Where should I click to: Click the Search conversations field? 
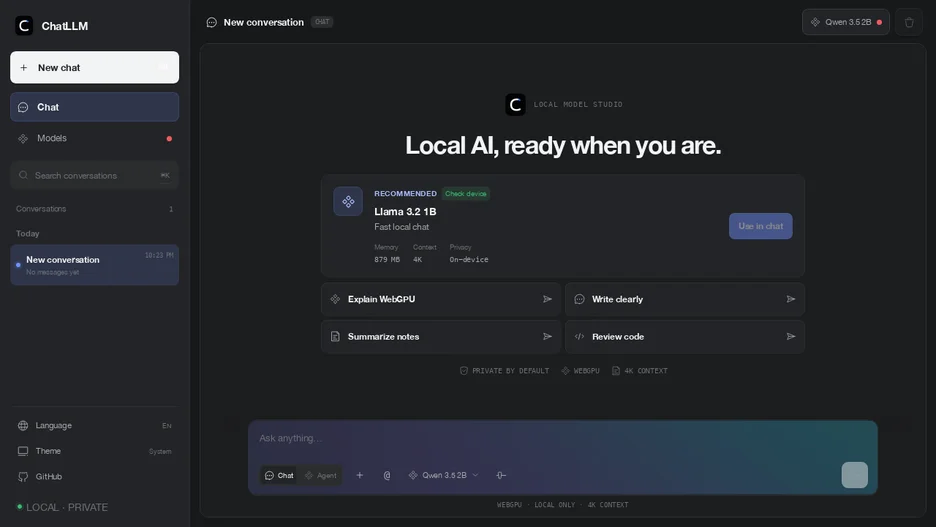(94, 175)
